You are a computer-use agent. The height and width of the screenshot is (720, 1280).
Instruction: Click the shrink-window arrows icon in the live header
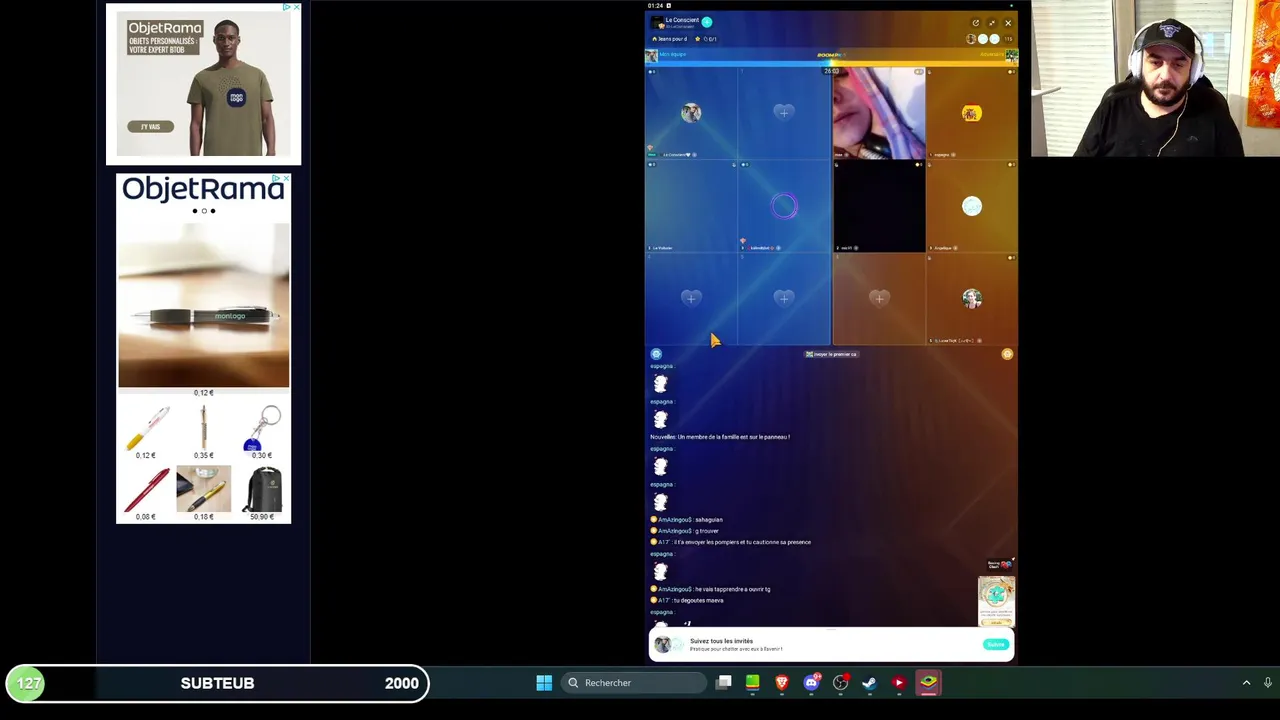(x=991, y=23)
